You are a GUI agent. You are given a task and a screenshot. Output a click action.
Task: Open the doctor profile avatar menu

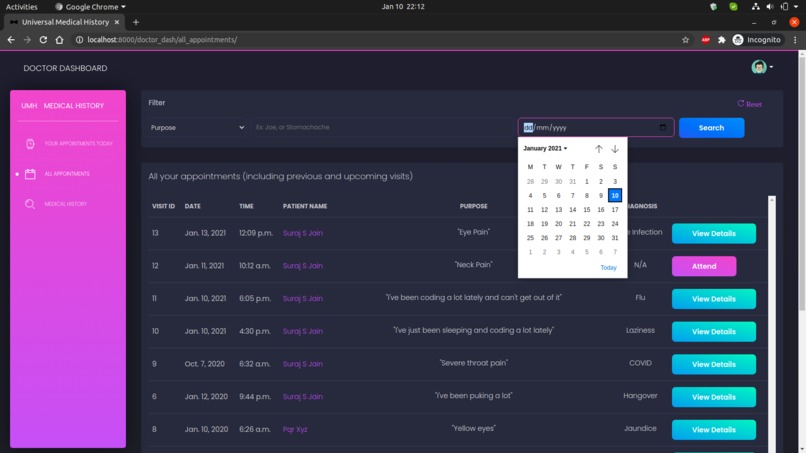pos(762,67)
